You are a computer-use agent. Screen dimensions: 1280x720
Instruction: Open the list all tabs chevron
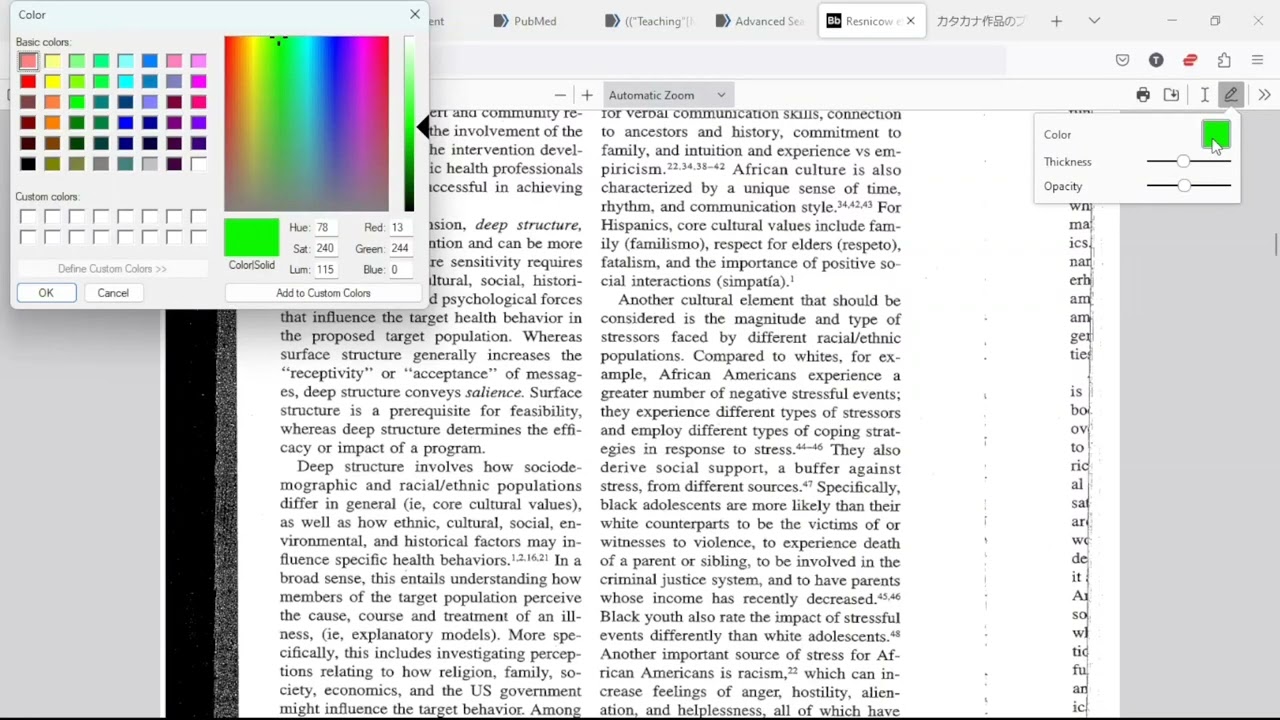point(1094,21)
